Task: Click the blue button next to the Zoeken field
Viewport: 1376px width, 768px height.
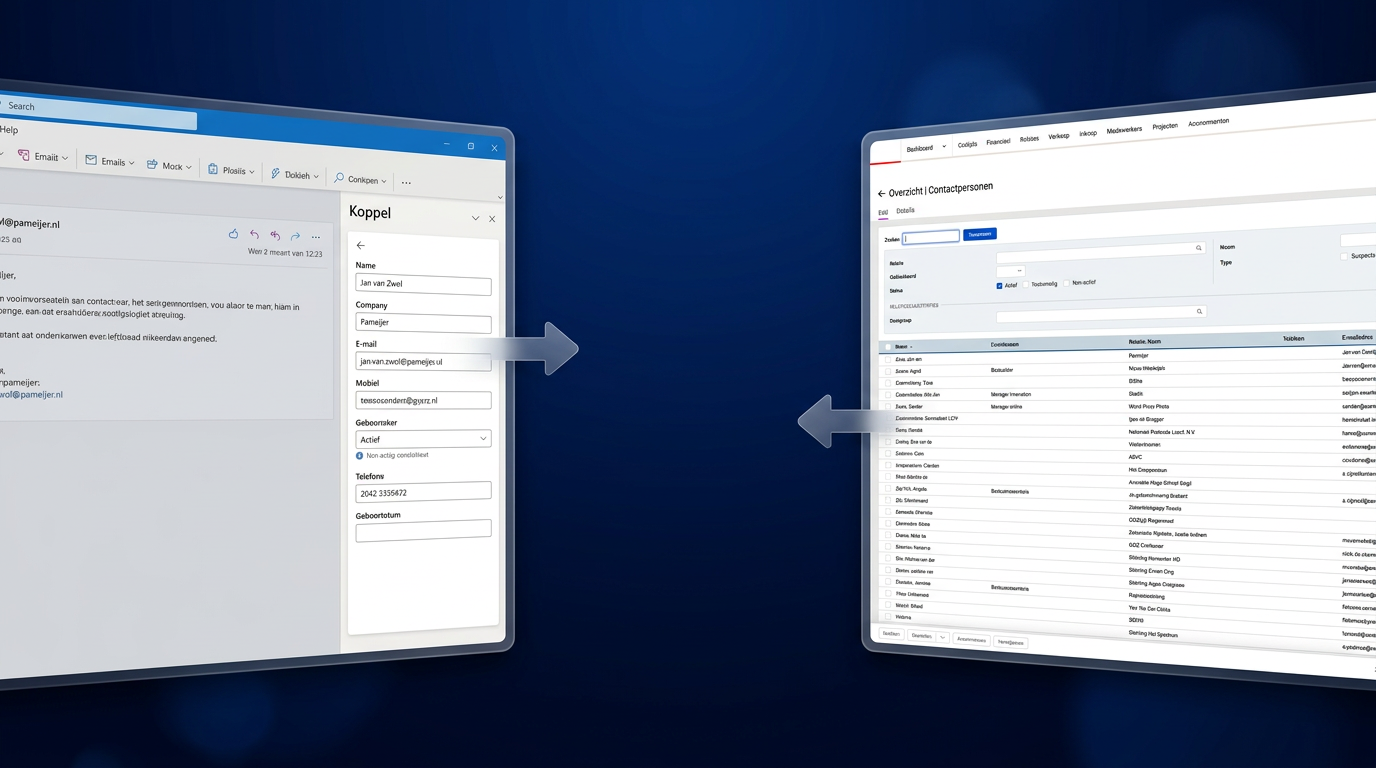Action: click(x=980, y=234)
